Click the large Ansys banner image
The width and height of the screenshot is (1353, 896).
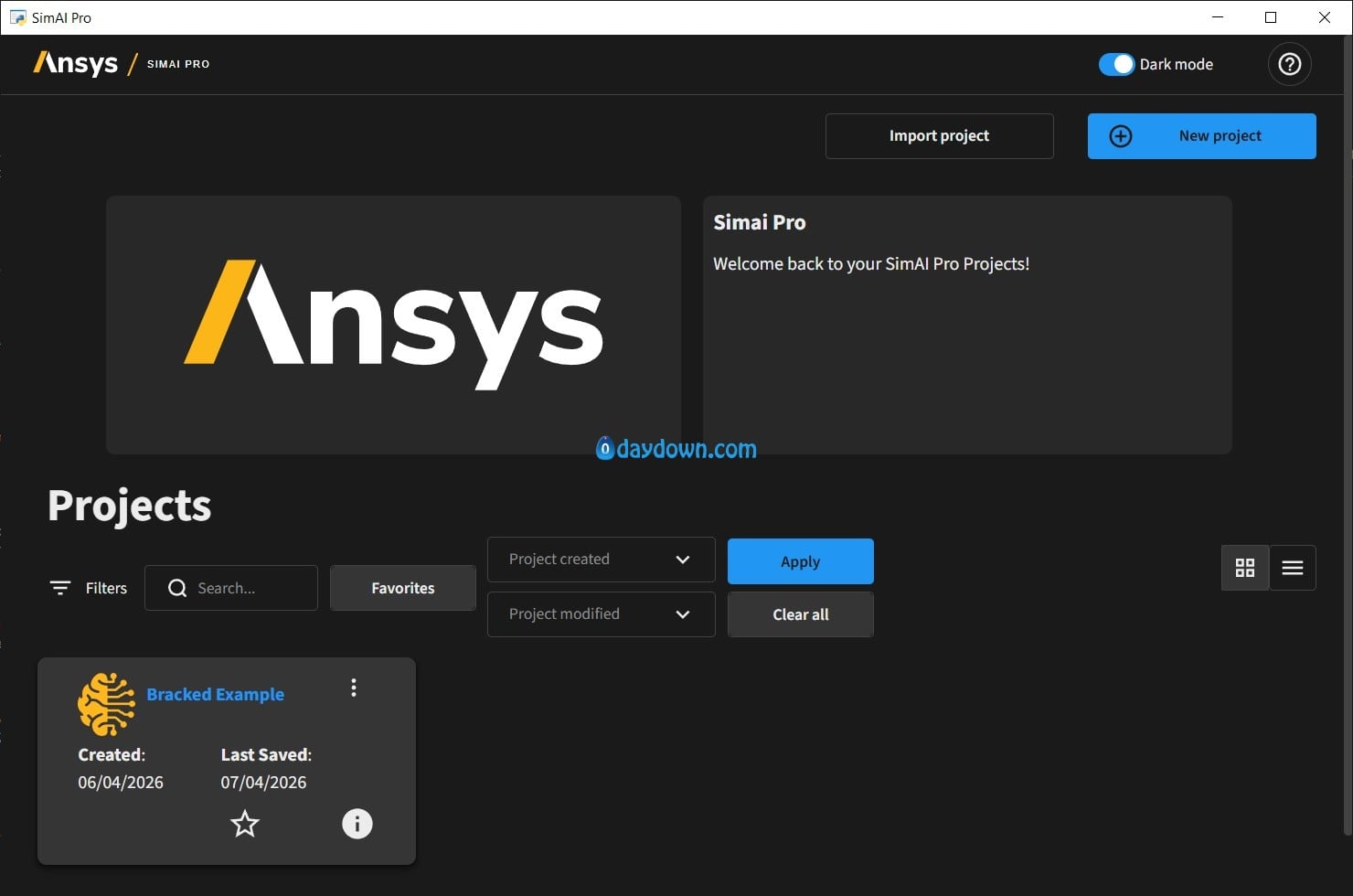pos(393,325)
